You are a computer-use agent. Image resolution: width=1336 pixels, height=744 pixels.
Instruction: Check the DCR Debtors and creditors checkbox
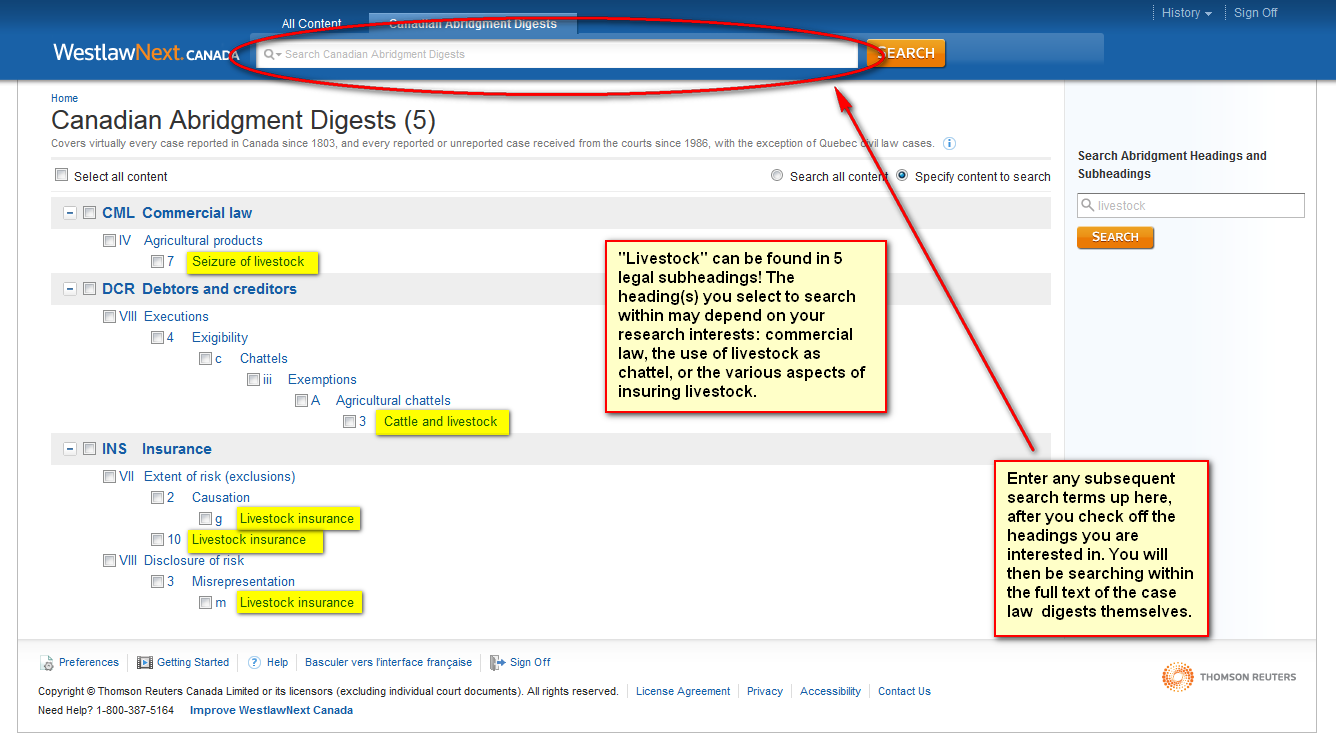pyautogui.click(x=89, y=288)
